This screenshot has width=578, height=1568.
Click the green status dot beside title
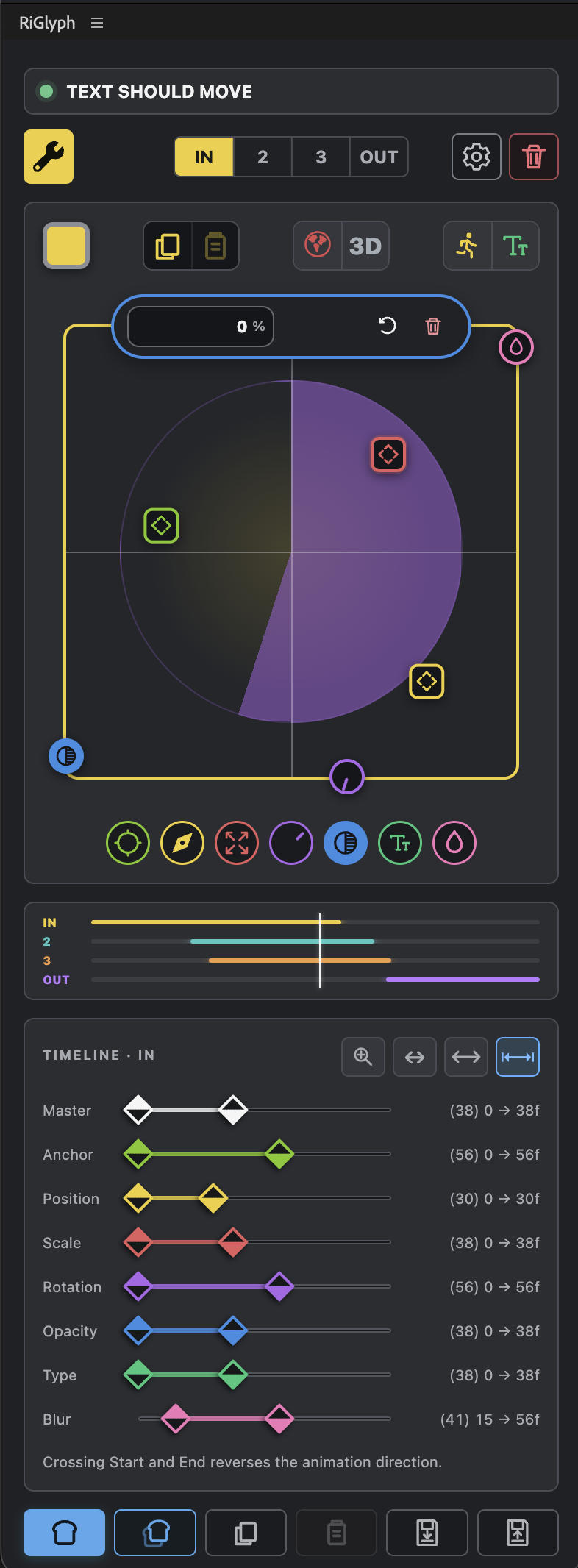[46, 91]
